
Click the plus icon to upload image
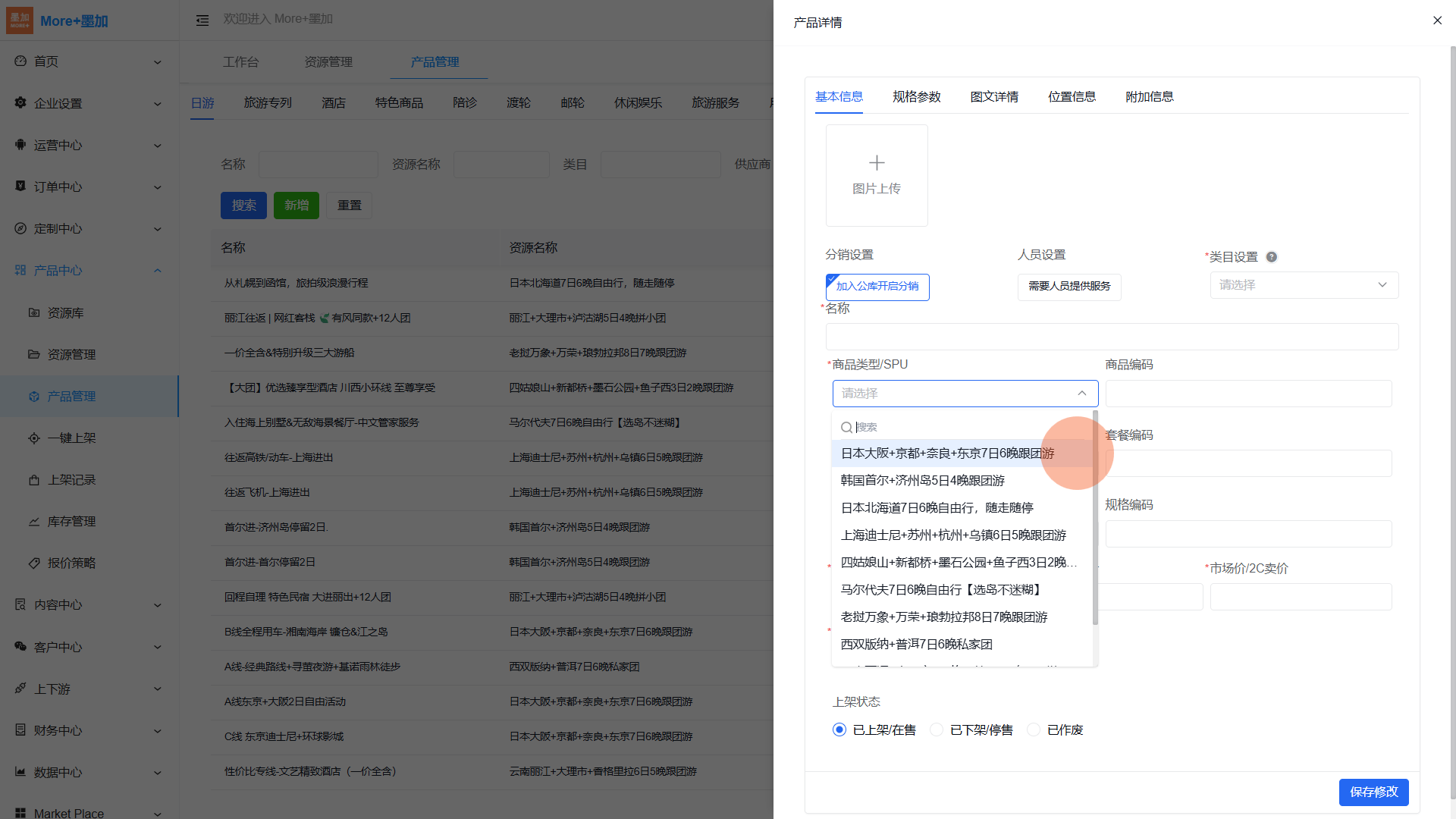877,163
